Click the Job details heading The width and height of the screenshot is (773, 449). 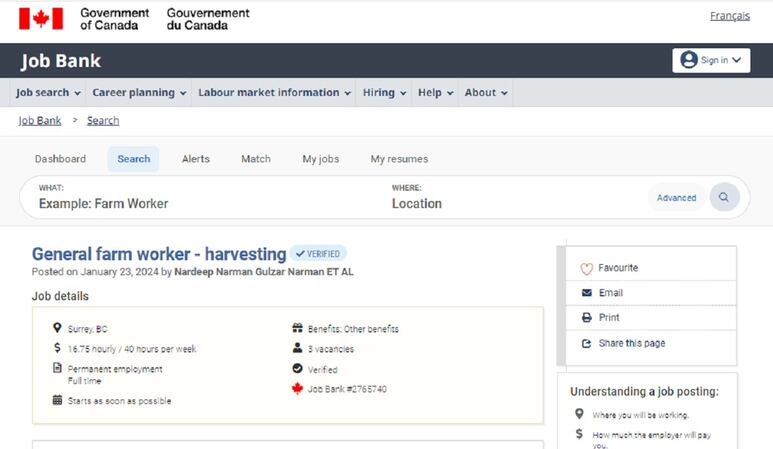point(60,296)
